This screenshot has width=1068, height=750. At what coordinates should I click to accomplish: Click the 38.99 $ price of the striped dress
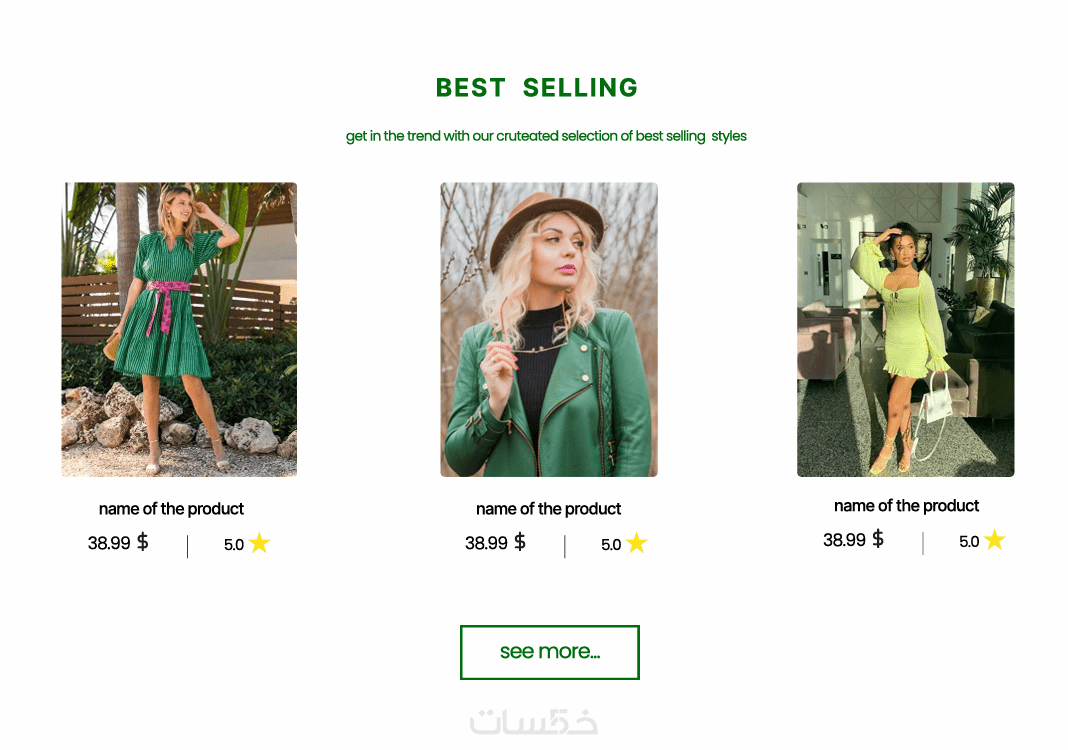point(118,543)
